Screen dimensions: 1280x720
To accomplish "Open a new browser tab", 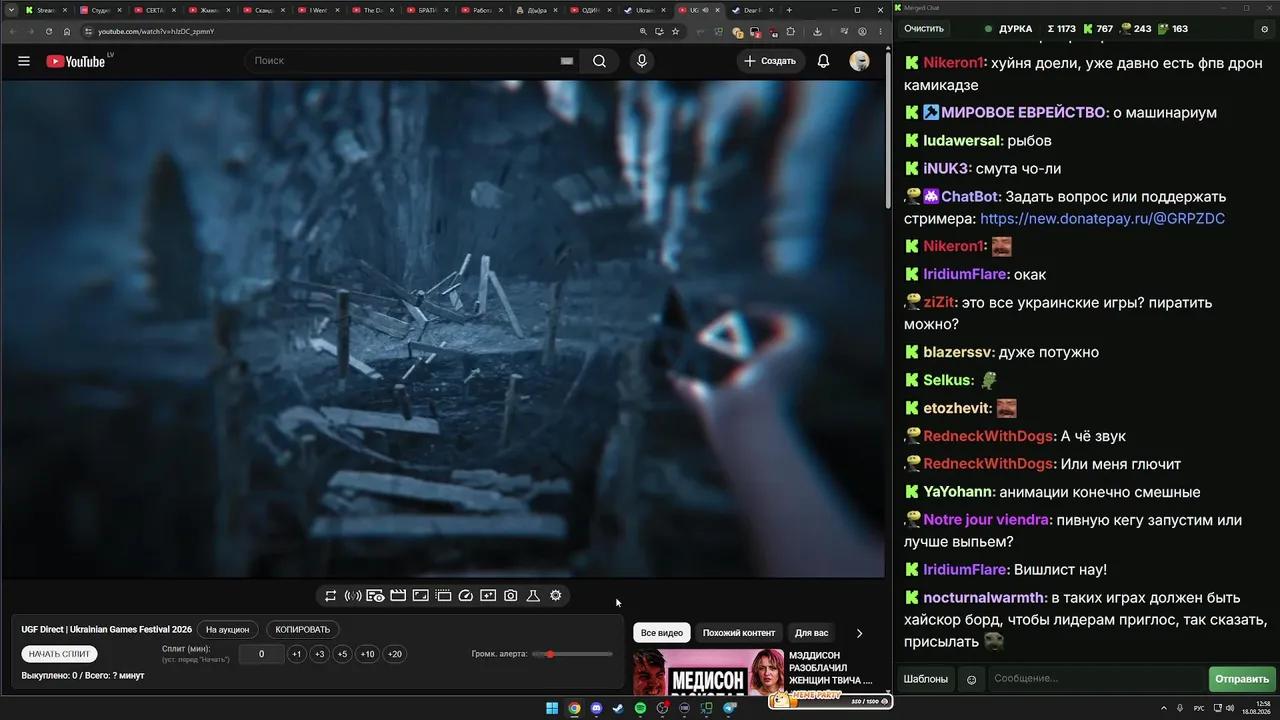I will (789, 10).
